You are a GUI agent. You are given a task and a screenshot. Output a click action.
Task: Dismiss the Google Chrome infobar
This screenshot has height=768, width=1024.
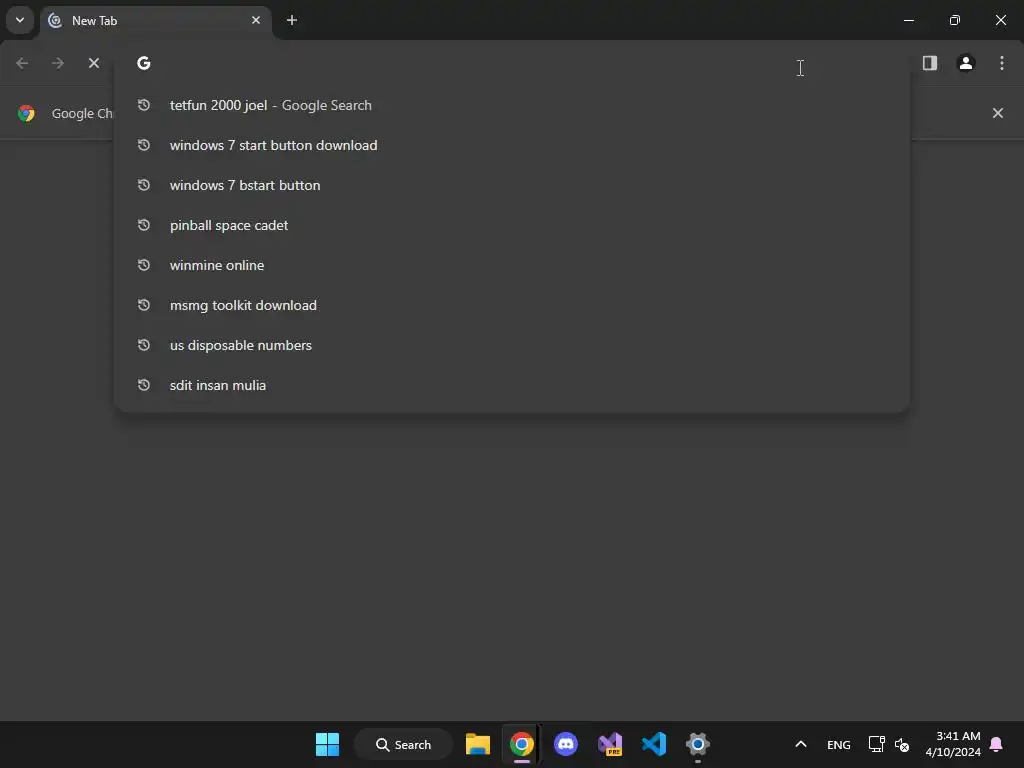pos(998,113)
